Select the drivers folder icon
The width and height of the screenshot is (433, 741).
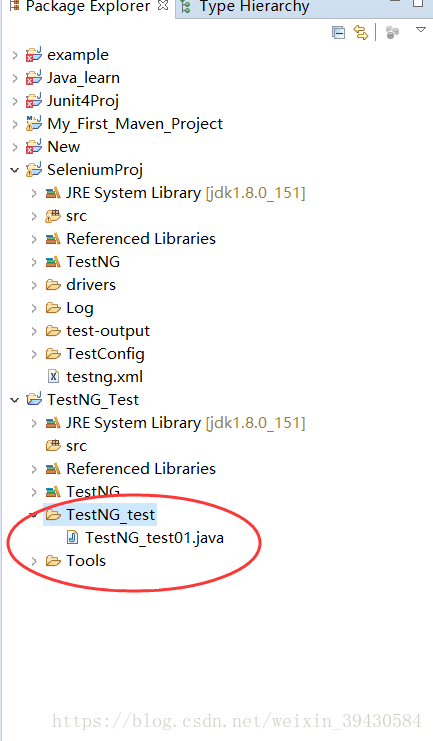click(x=53, y=285)
